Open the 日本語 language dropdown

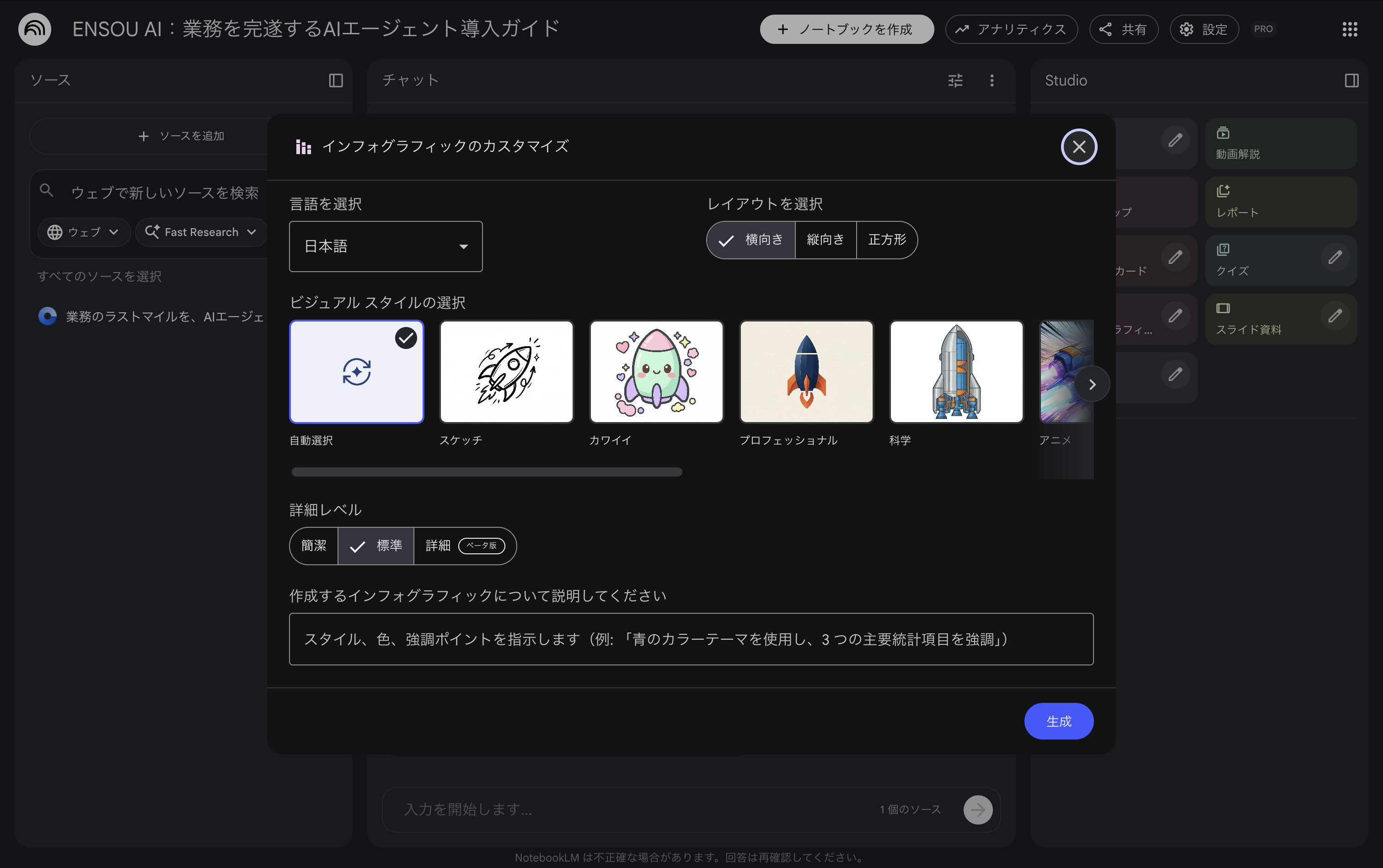386,246
